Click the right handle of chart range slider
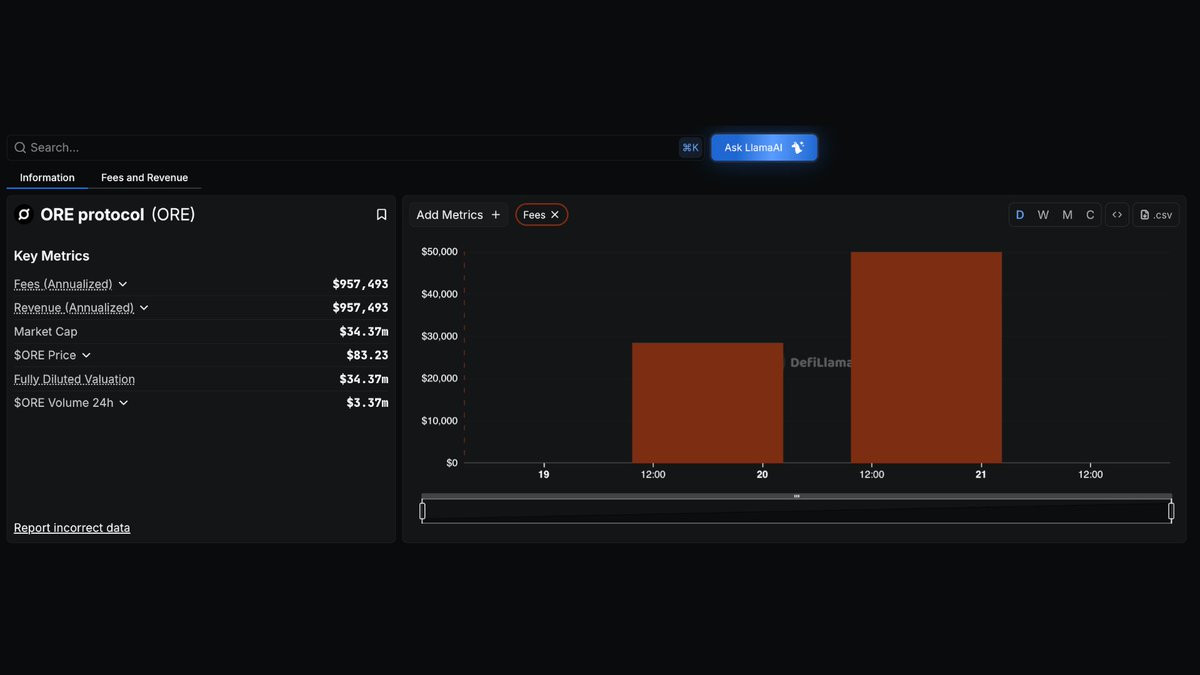The width and height of the screenshot is (1200, 675). (x=1171, y=511)
